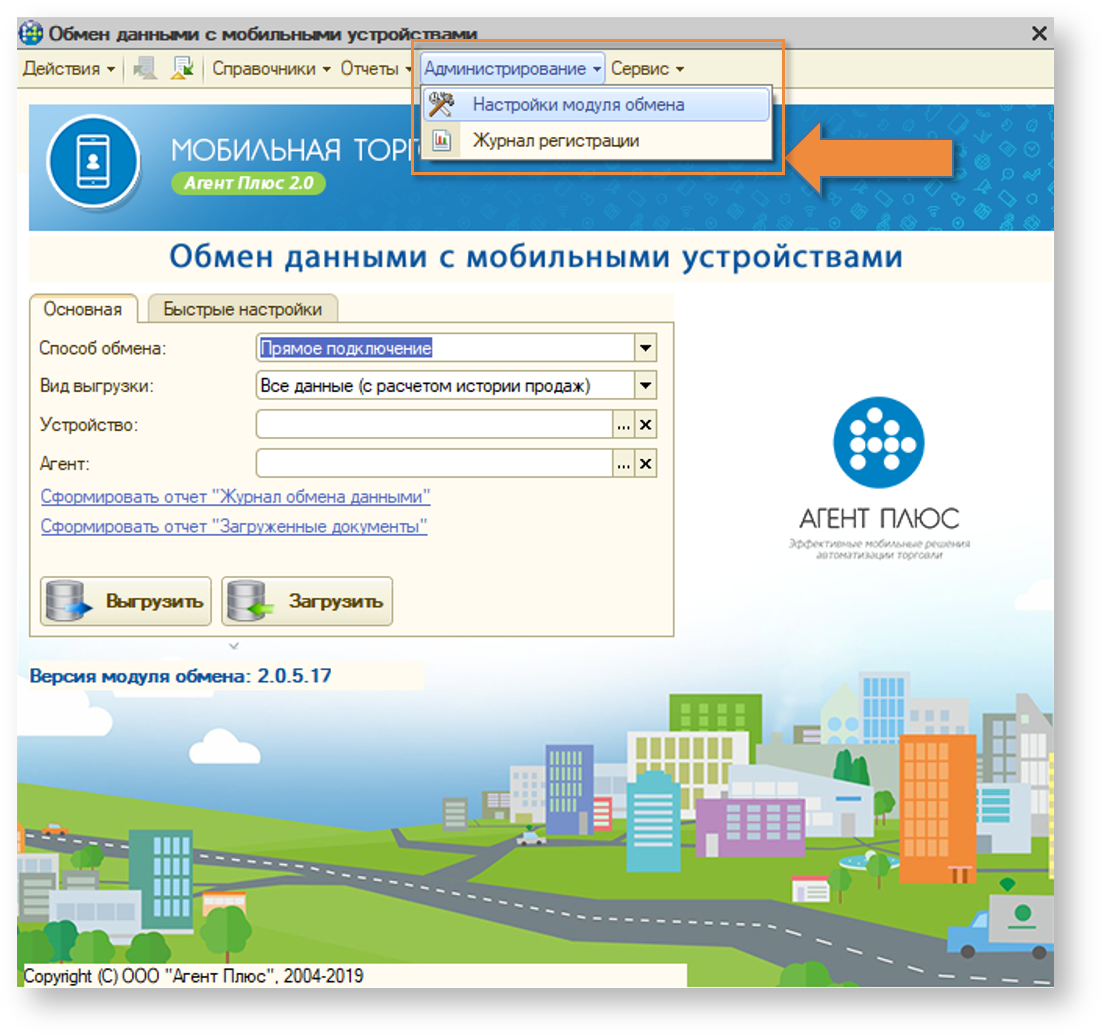This screenshot has height=1036, width=1102.
Task: Choose Настройки модуля обмена menu entry
Action: pos(596,105)
